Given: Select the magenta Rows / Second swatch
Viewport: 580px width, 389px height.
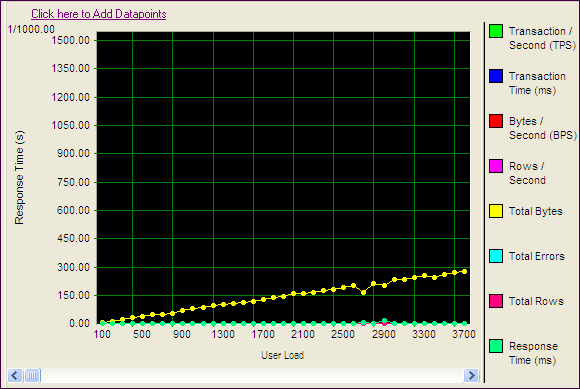Looking at the screenshot, I should click(x=496, y=166).
